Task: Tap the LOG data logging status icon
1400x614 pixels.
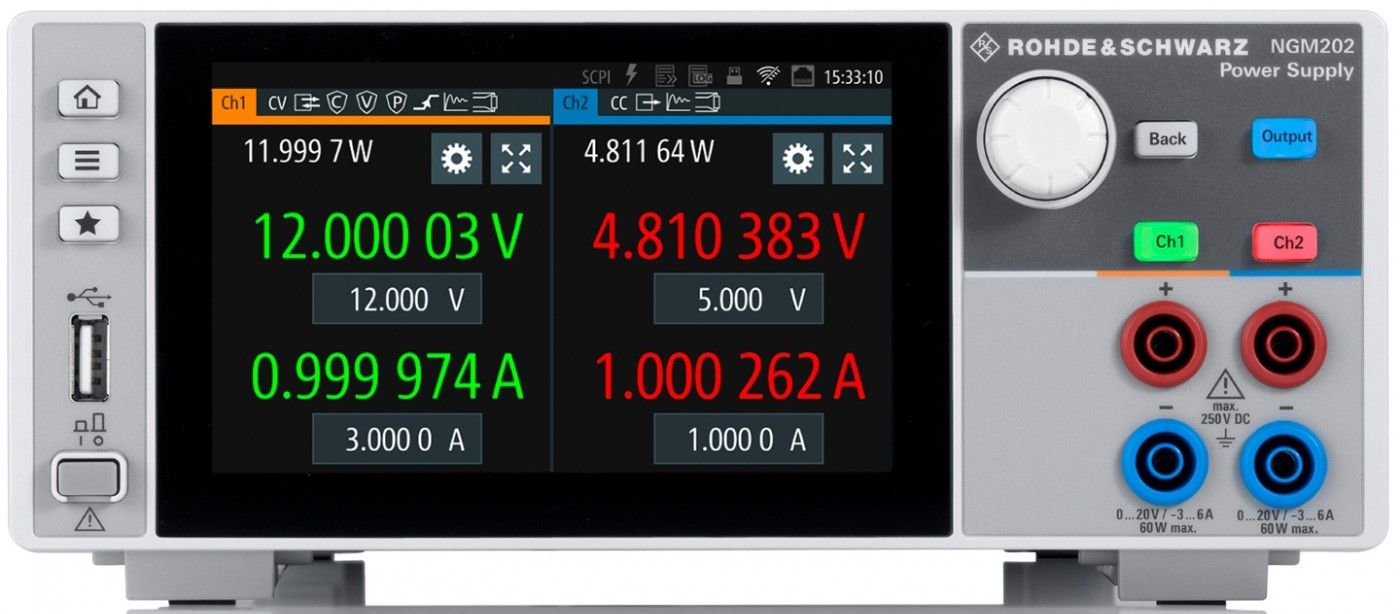Action: 700,76
